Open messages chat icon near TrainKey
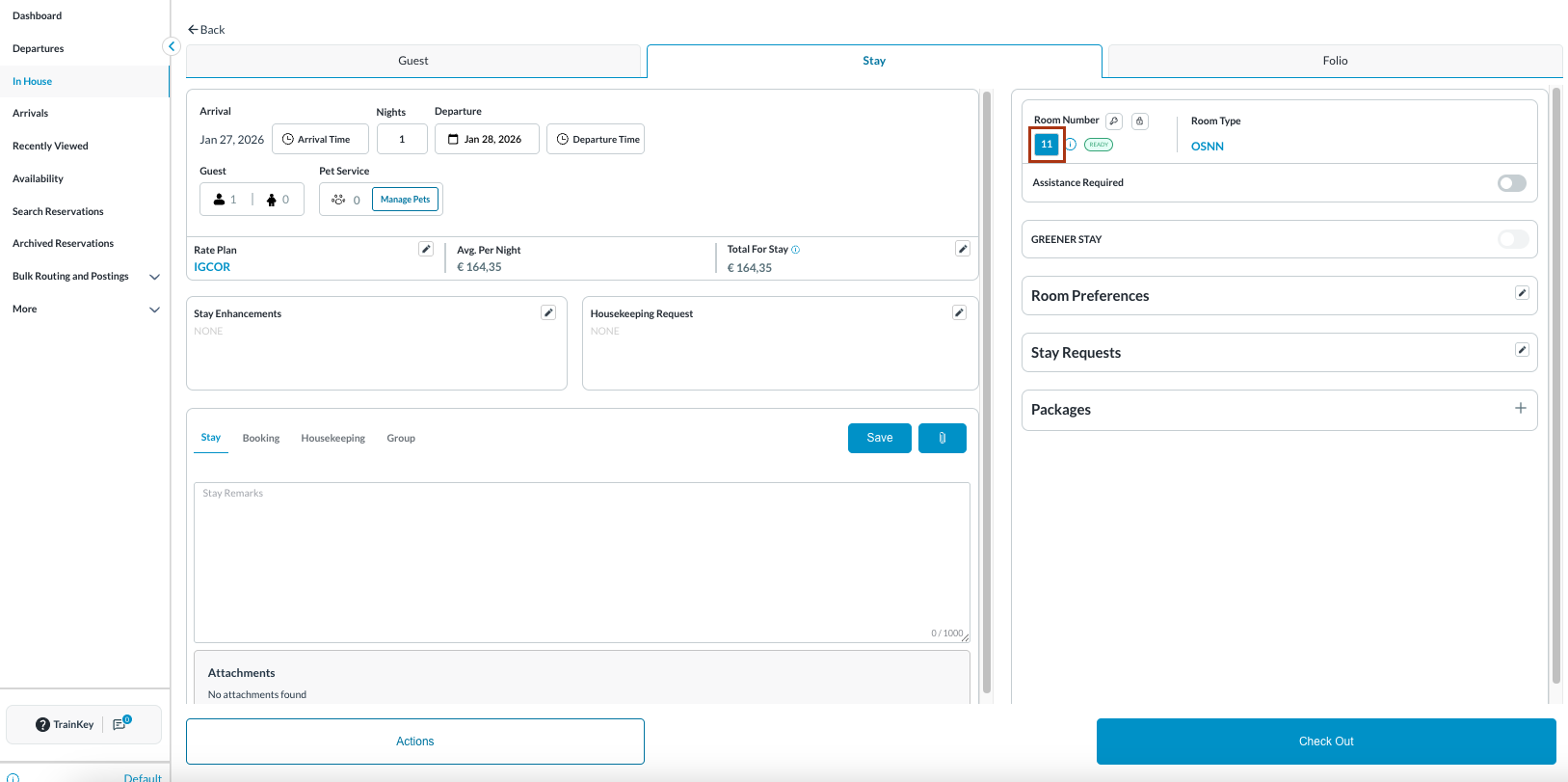The width and height of the screenshot is (1568, 782). coord(120,724)
